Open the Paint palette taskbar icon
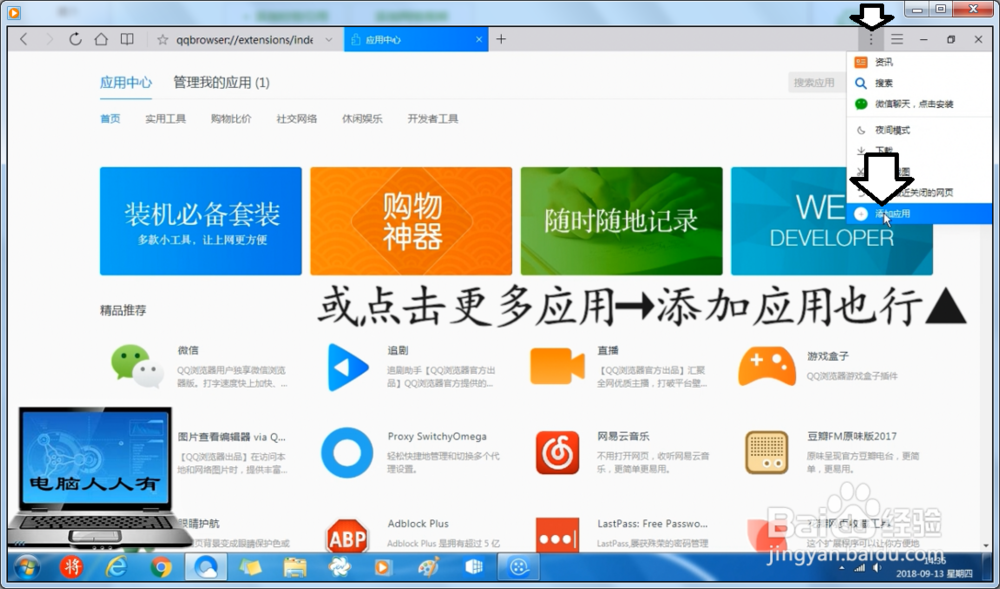This screenshot has height=589, width=1000. tap(429, 567)
